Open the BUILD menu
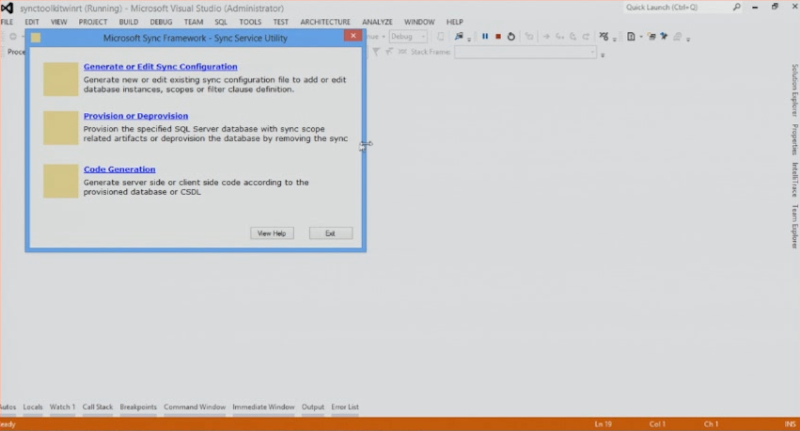This screenshot has width=800, height=431. coord(129,22)
